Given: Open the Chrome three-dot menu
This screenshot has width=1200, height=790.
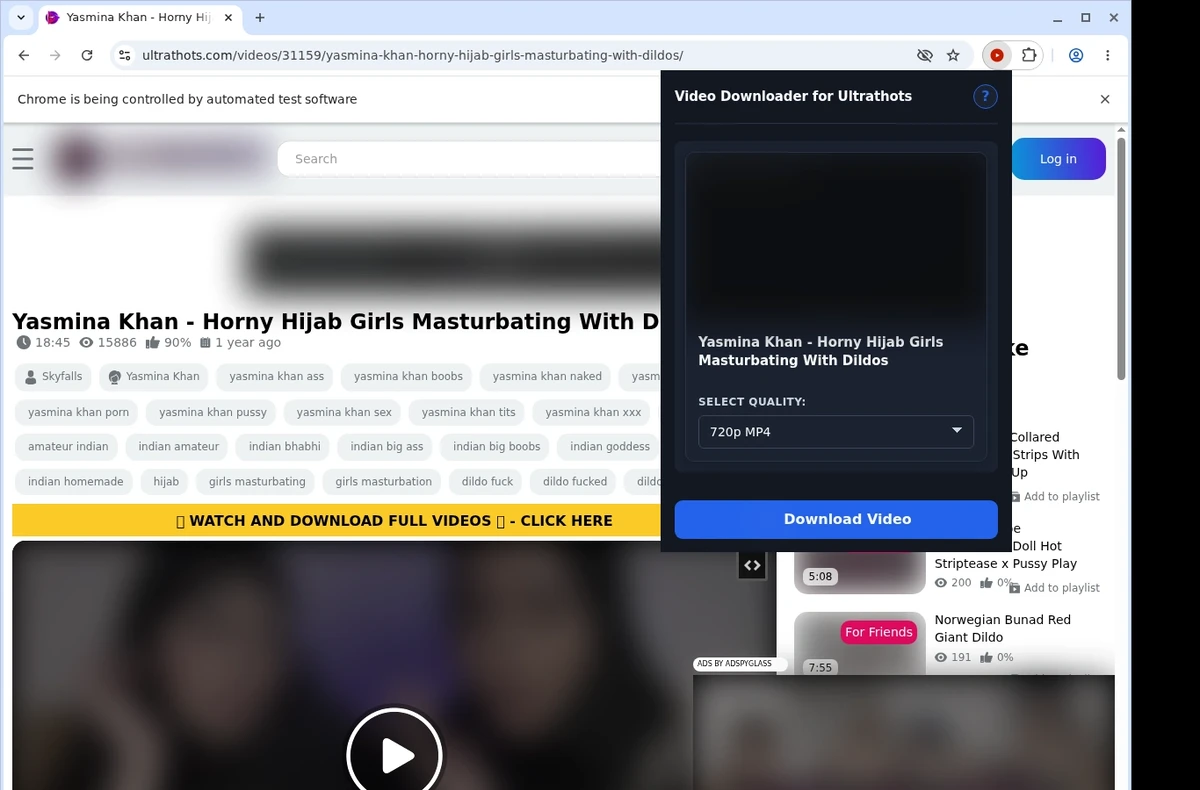Looking at the screenshot, I should (x=1107, y=56).
